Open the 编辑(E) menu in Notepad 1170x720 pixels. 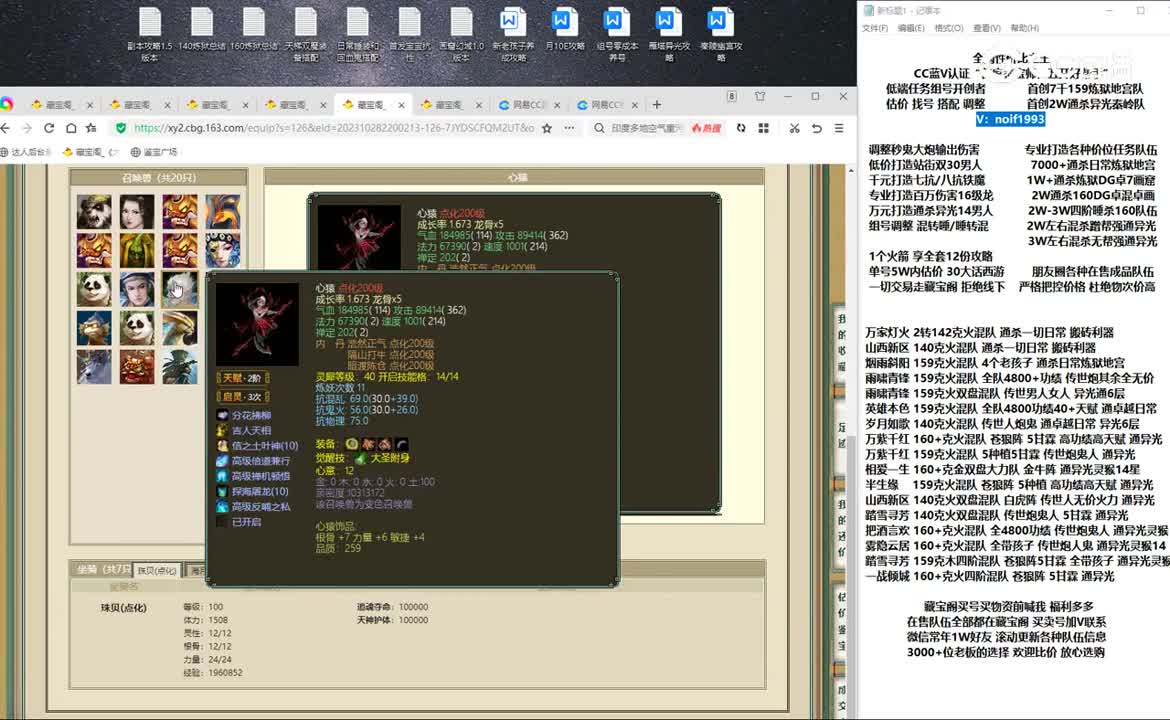point(911,28)
